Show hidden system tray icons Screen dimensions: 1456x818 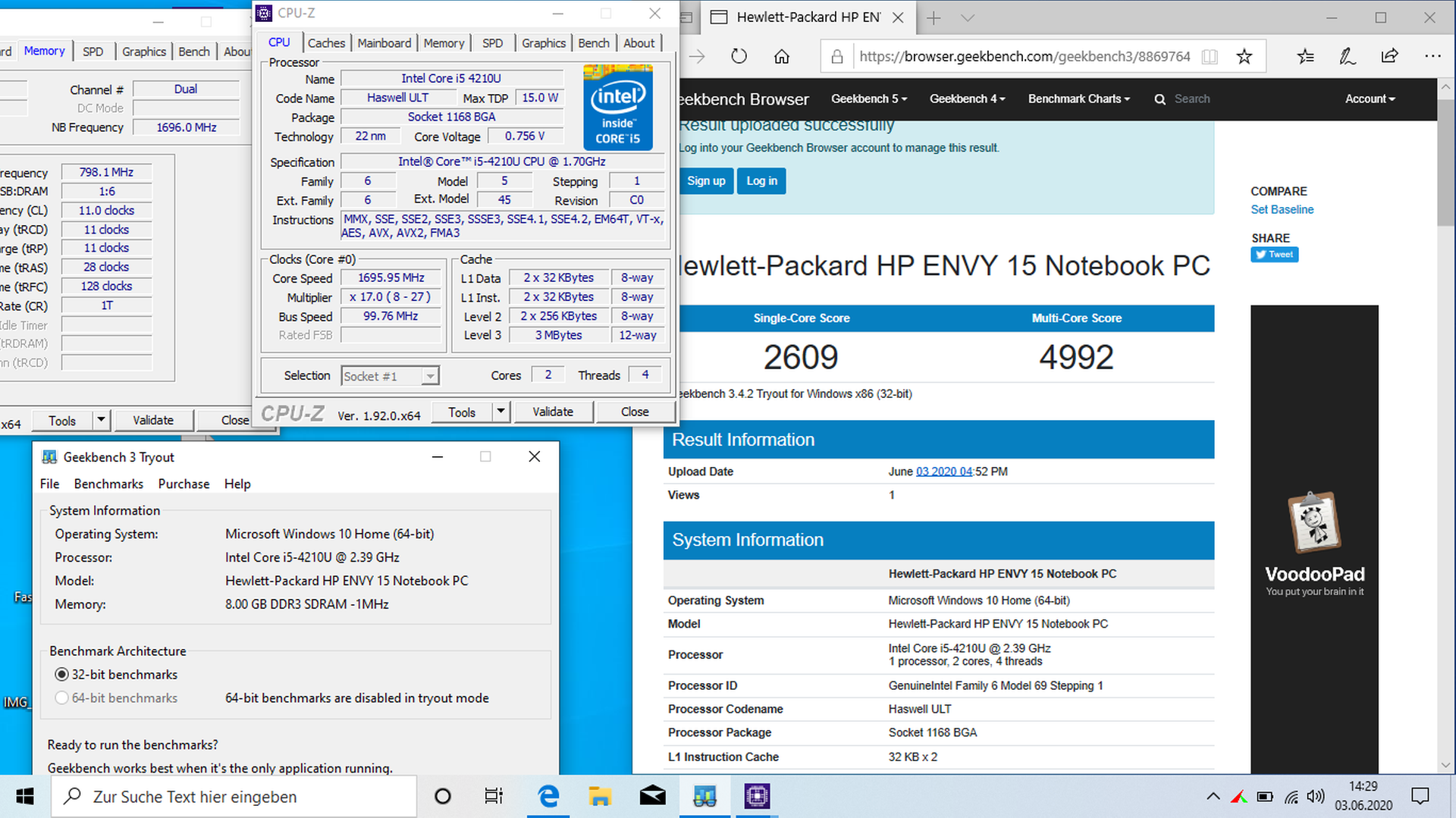[x=1213, y=796]
